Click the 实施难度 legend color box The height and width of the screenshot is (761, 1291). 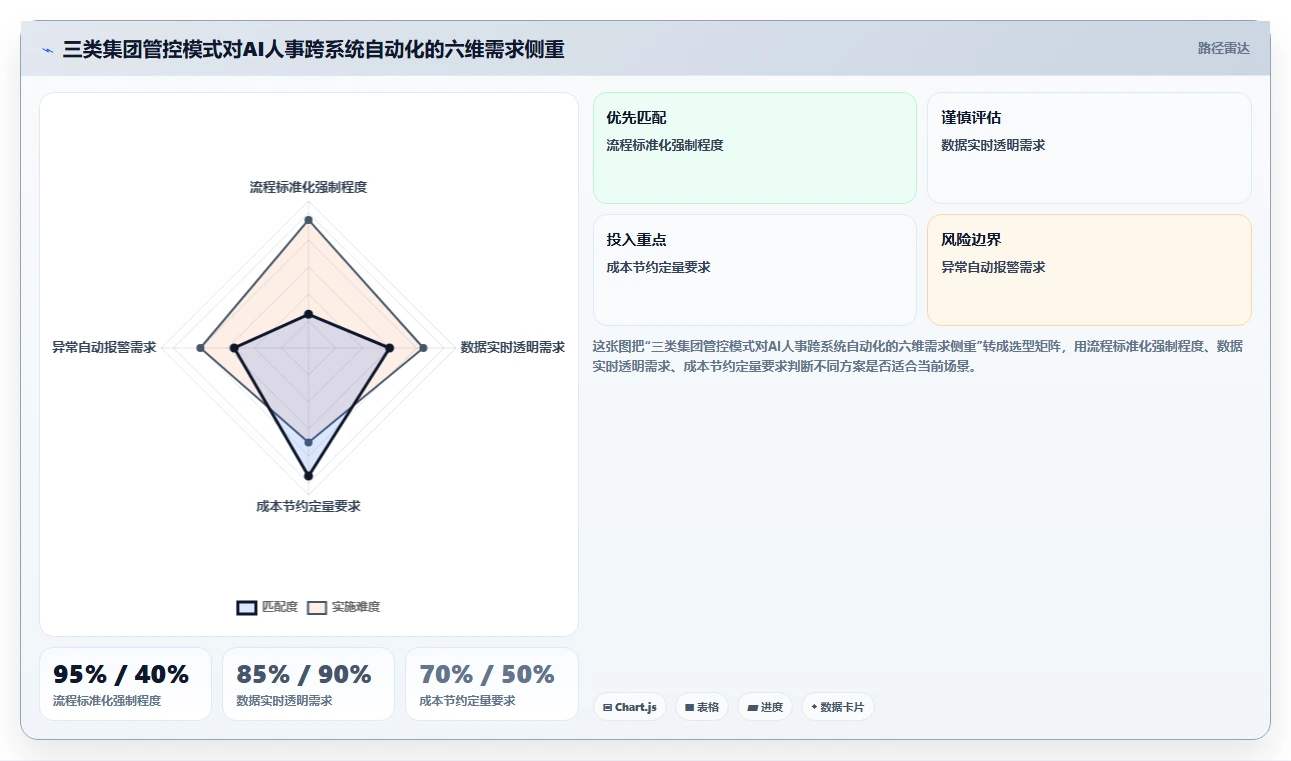(x=317, y=607)
